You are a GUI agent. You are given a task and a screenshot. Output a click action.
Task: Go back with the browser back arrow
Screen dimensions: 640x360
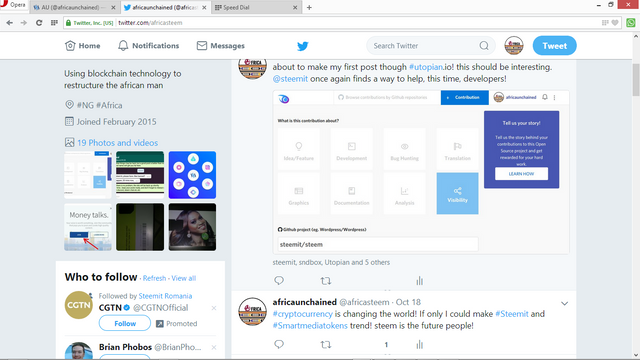point(10,23)
